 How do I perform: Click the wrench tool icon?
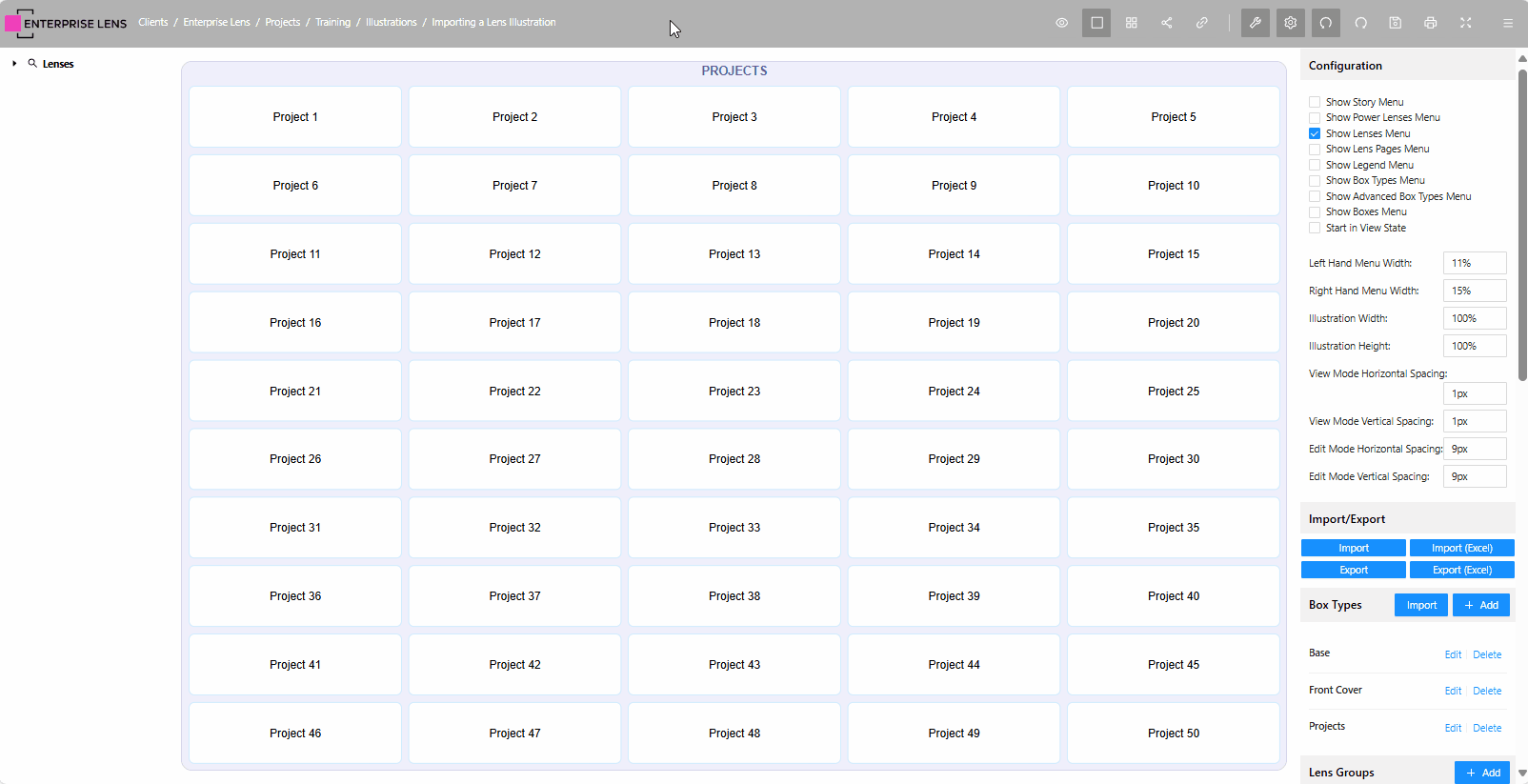(1256, 23)
